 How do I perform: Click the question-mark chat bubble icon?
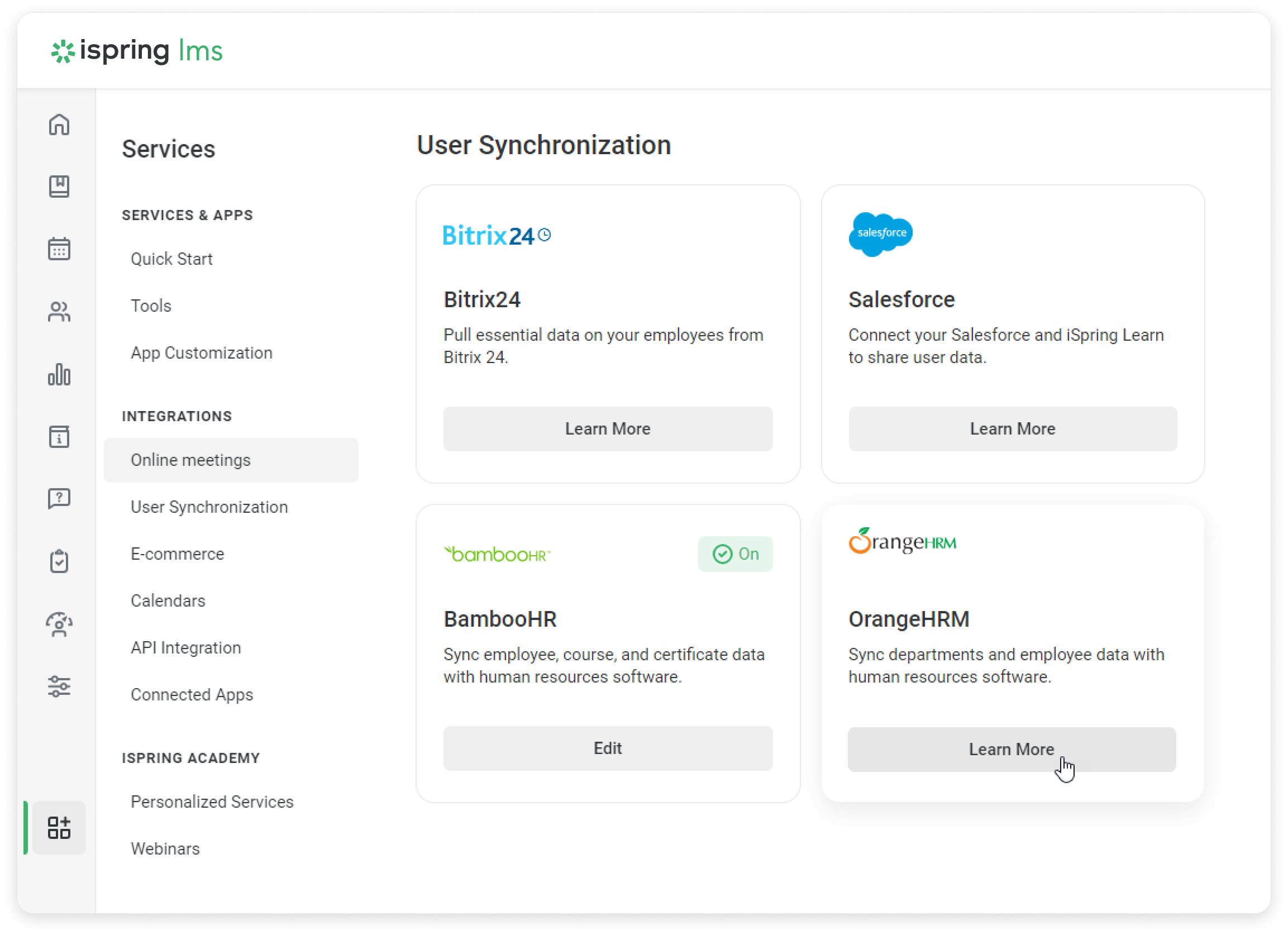point(59,499)
